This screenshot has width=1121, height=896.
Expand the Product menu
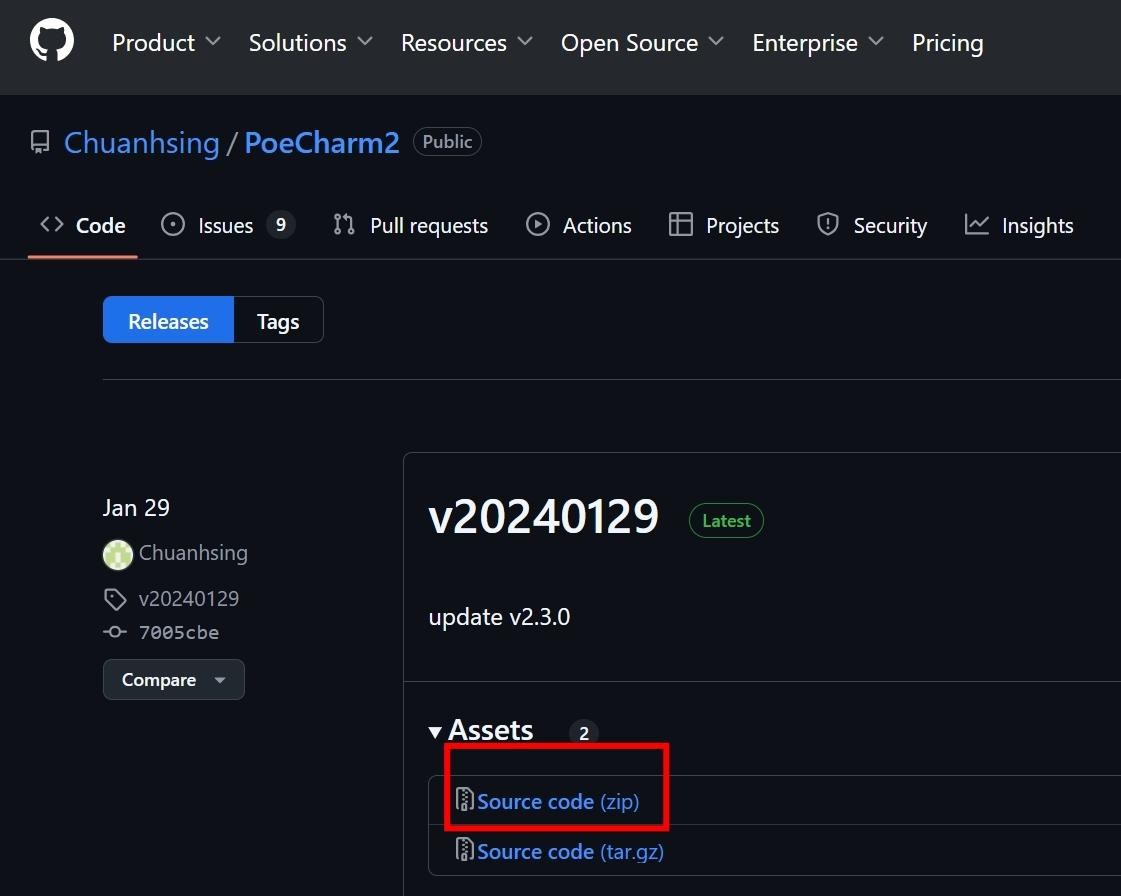[166, 42]
